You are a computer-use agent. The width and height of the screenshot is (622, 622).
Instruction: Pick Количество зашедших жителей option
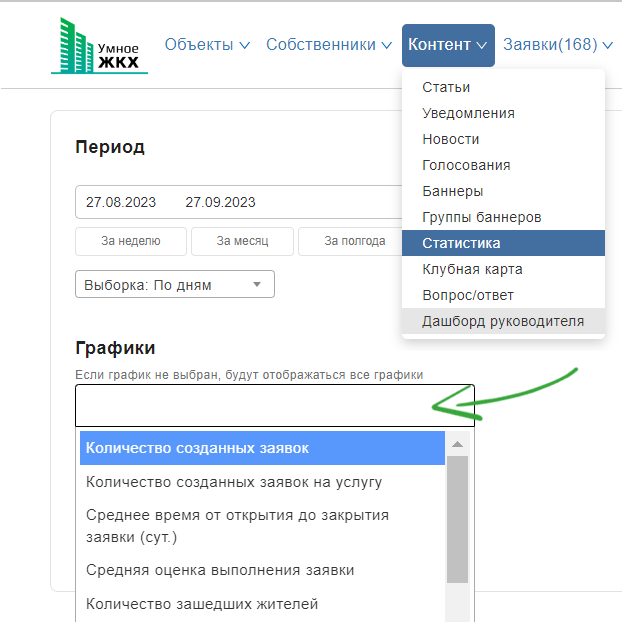262,604
